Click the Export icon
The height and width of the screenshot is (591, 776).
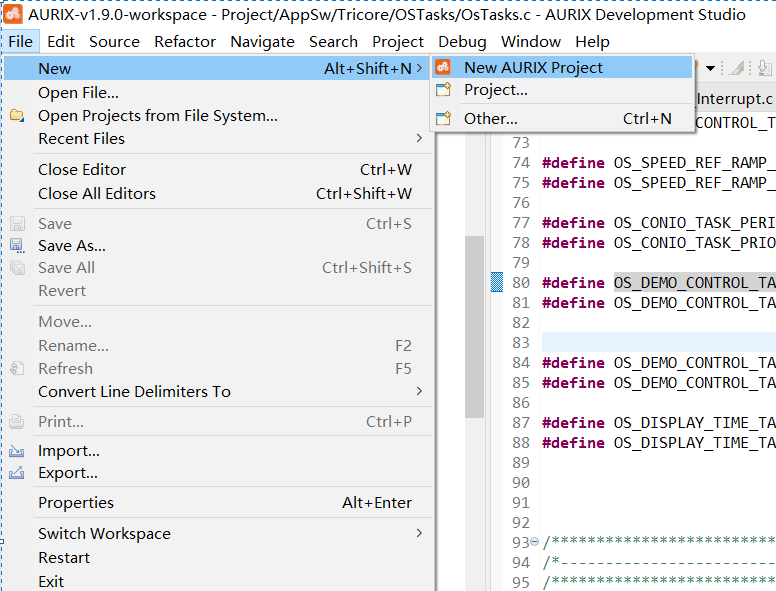click(x=17, y=473)
